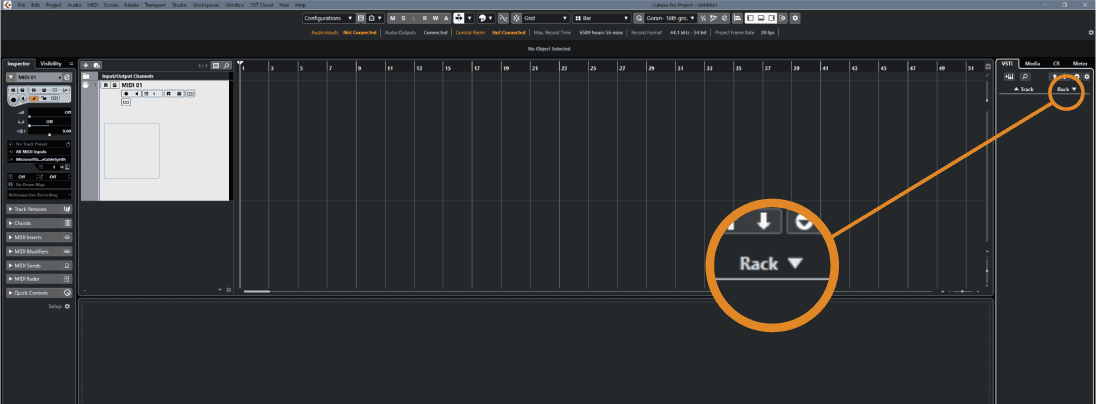
Task: Enable record on MIDI 01 track
Action: click(x=126, y=94)
